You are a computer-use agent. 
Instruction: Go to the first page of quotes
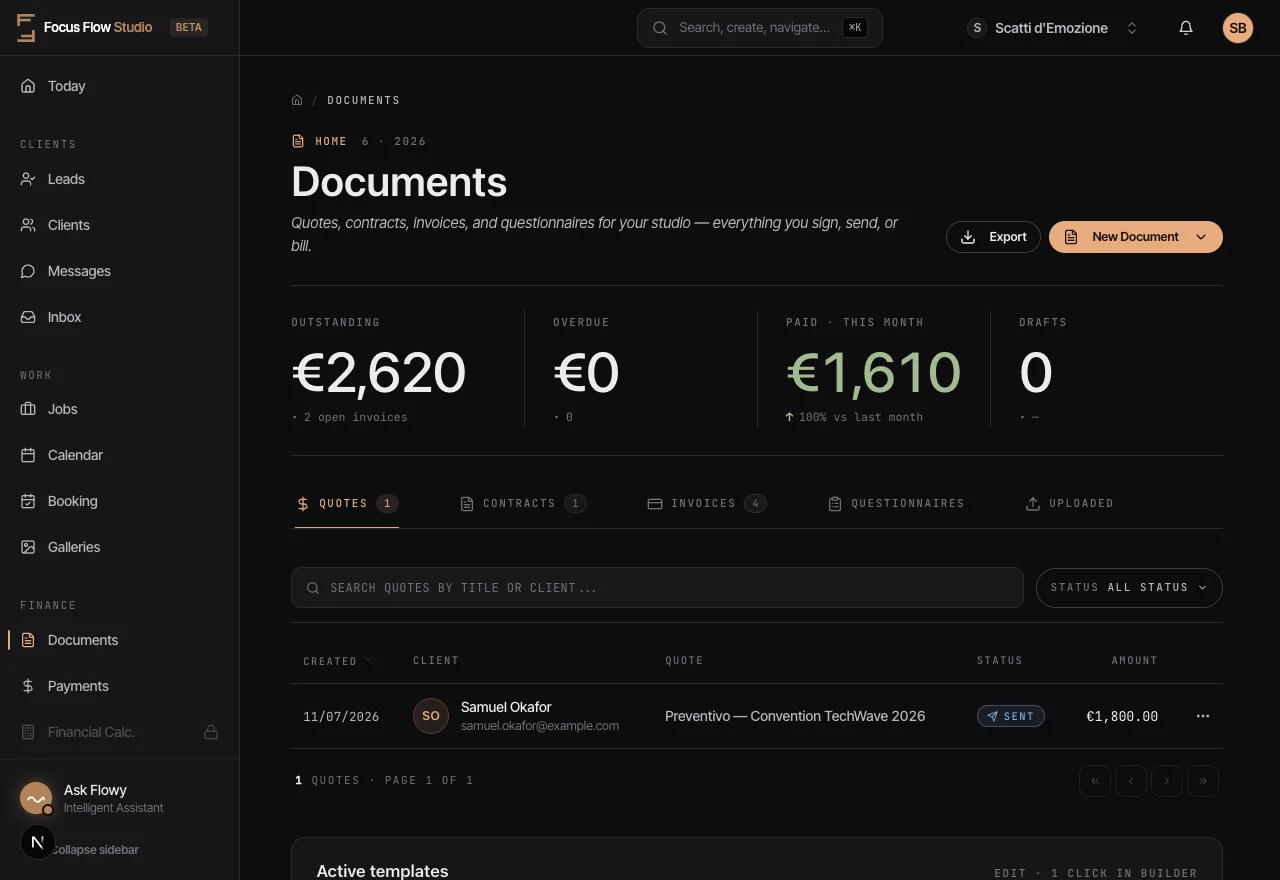(x=1095, y=781)
